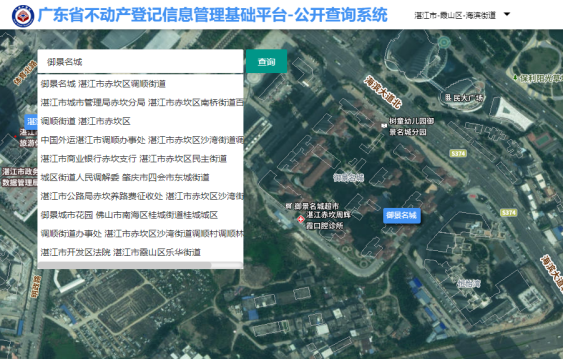Select suggestion 调顺街道 湛江市赤坎区

[140, 121]
